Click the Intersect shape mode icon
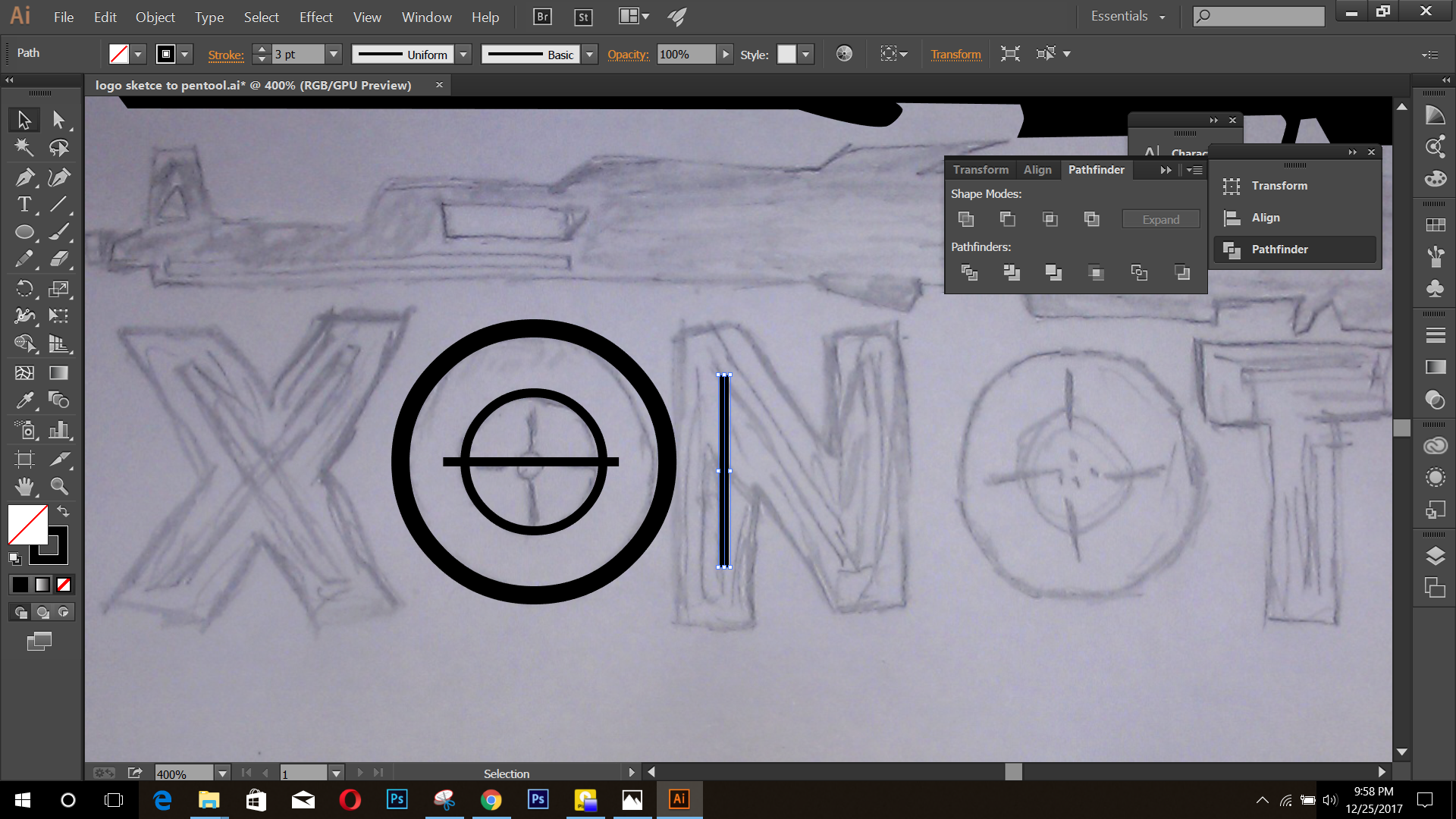Image resolution: width=1456 pixels, height=819 pixels. (x=1050, y=219)
